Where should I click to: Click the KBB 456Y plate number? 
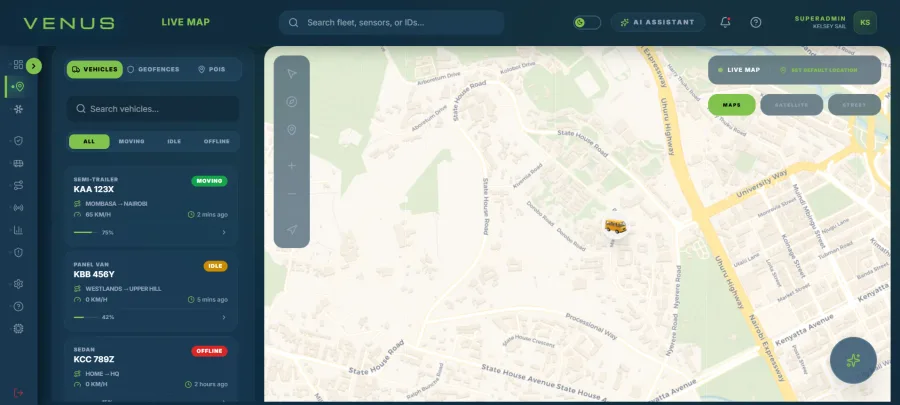coord(94,274)
